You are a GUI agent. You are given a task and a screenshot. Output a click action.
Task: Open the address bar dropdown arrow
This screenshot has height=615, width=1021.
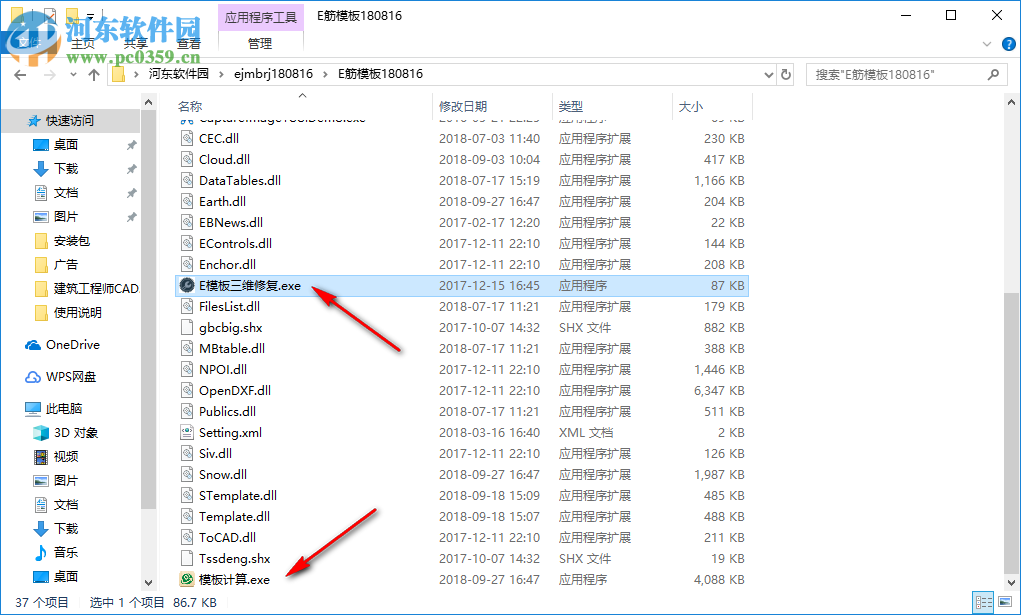768,73
